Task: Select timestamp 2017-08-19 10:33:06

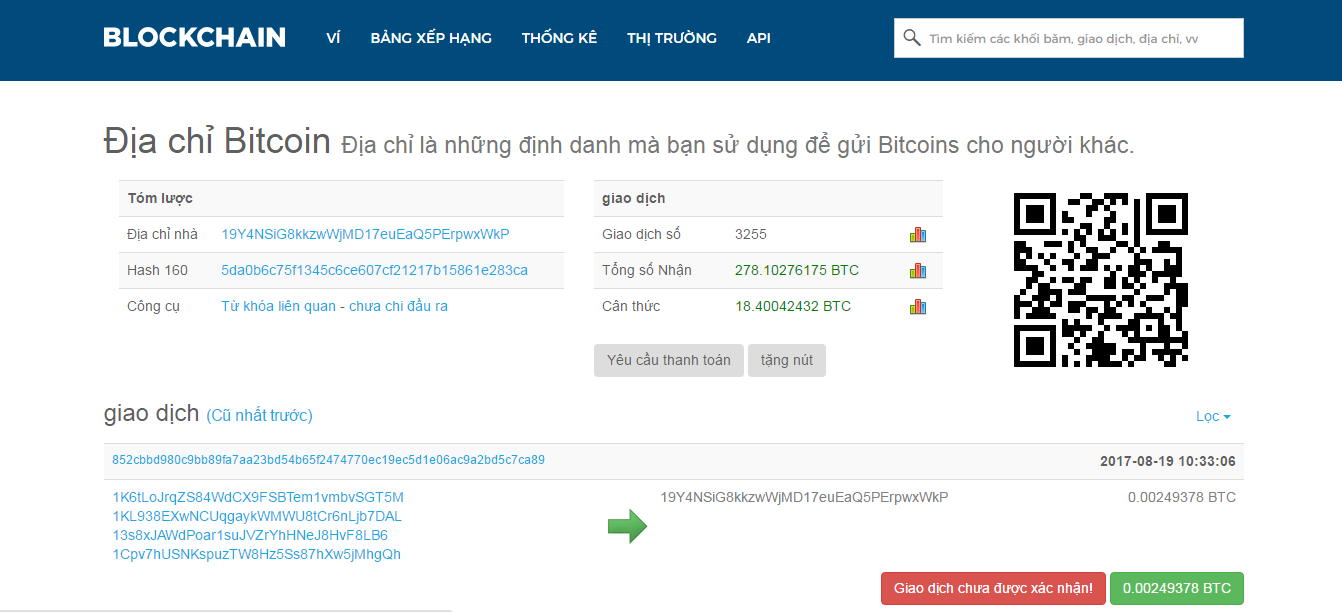Action: pyautogui.click(x=1168, y=461)
